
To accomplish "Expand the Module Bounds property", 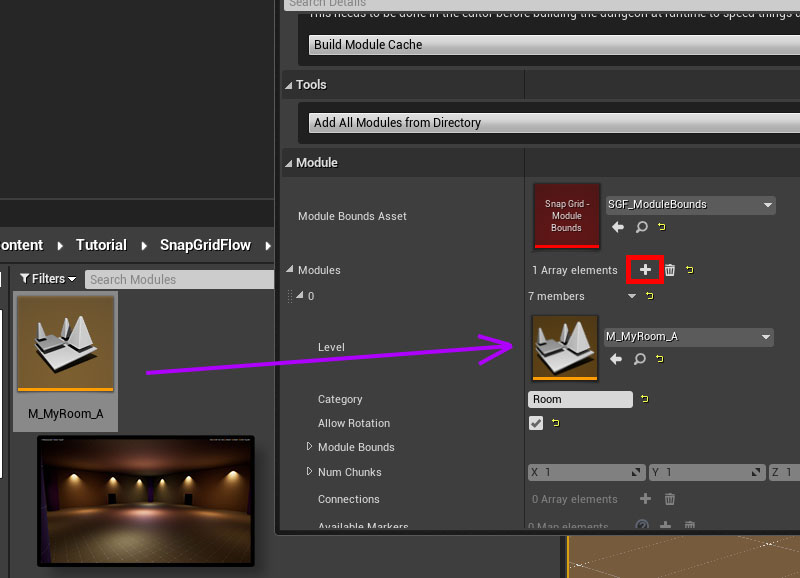I will coord(309,447).
